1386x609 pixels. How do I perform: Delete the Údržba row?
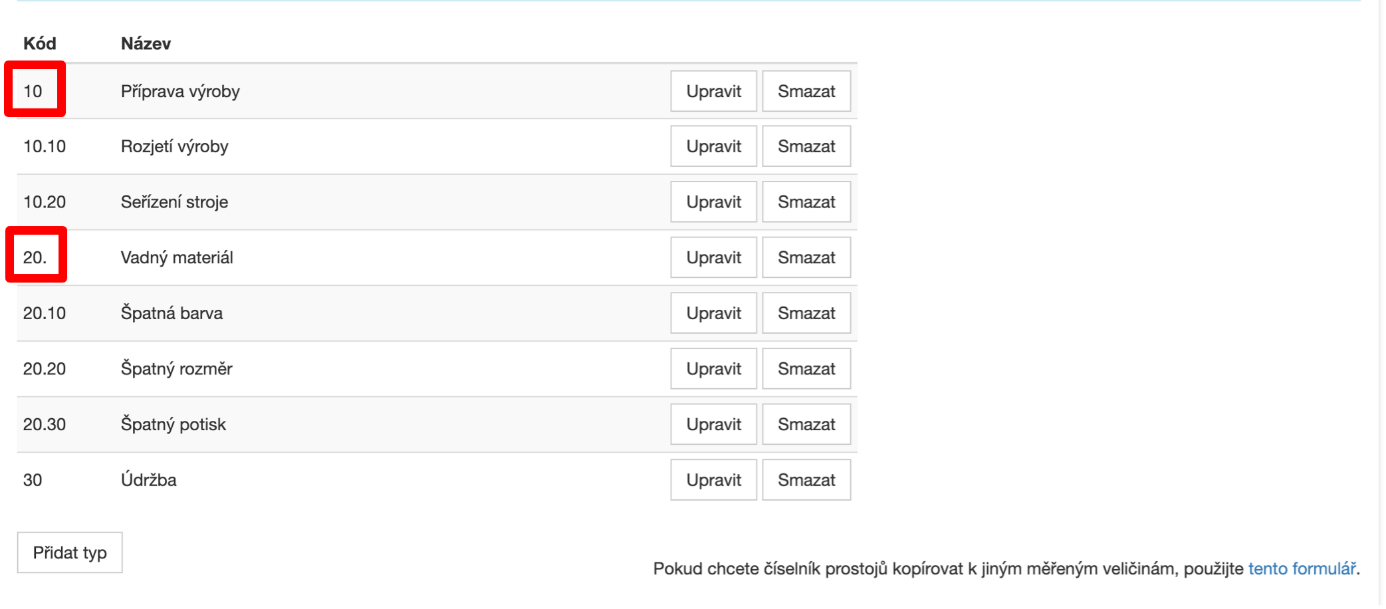806,480
